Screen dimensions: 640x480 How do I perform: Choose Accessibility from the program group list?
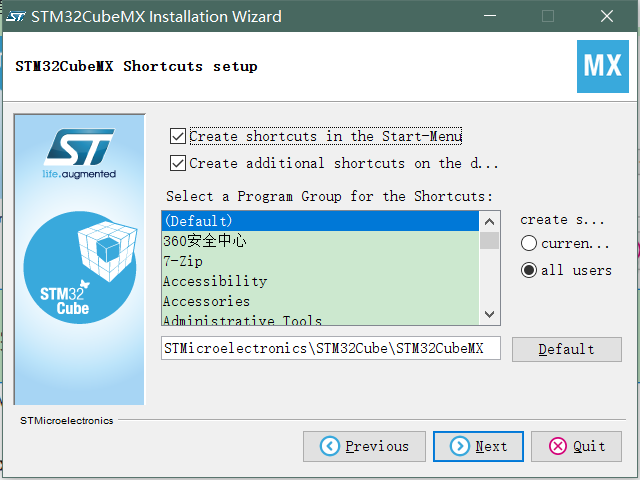[320, 281]
